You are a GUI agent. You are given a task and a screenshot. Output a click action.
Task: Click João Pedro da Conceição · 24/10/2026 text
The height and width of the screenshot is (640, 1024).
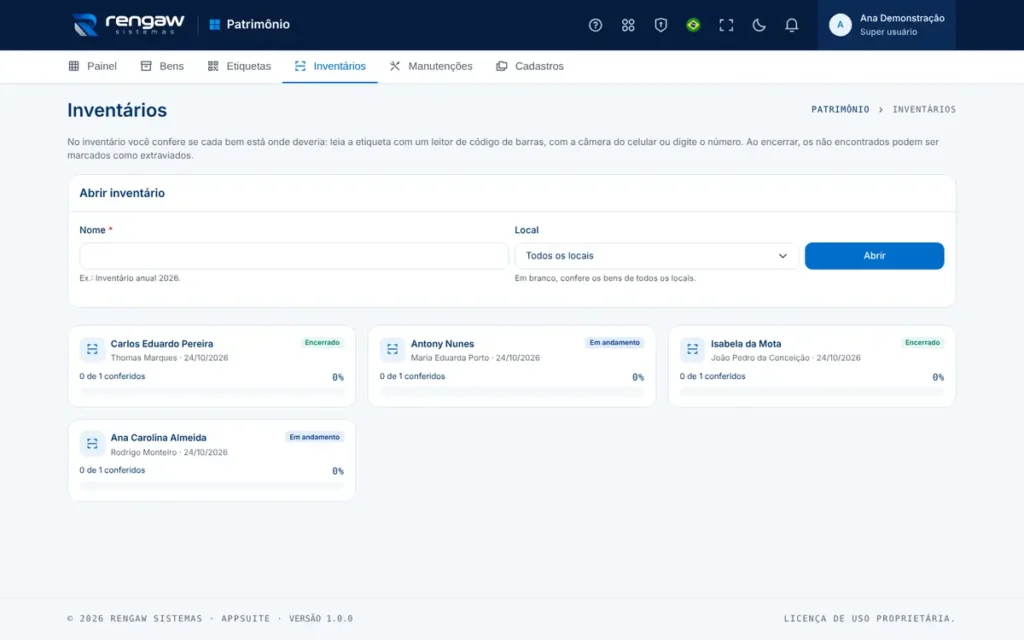[786, 358]
